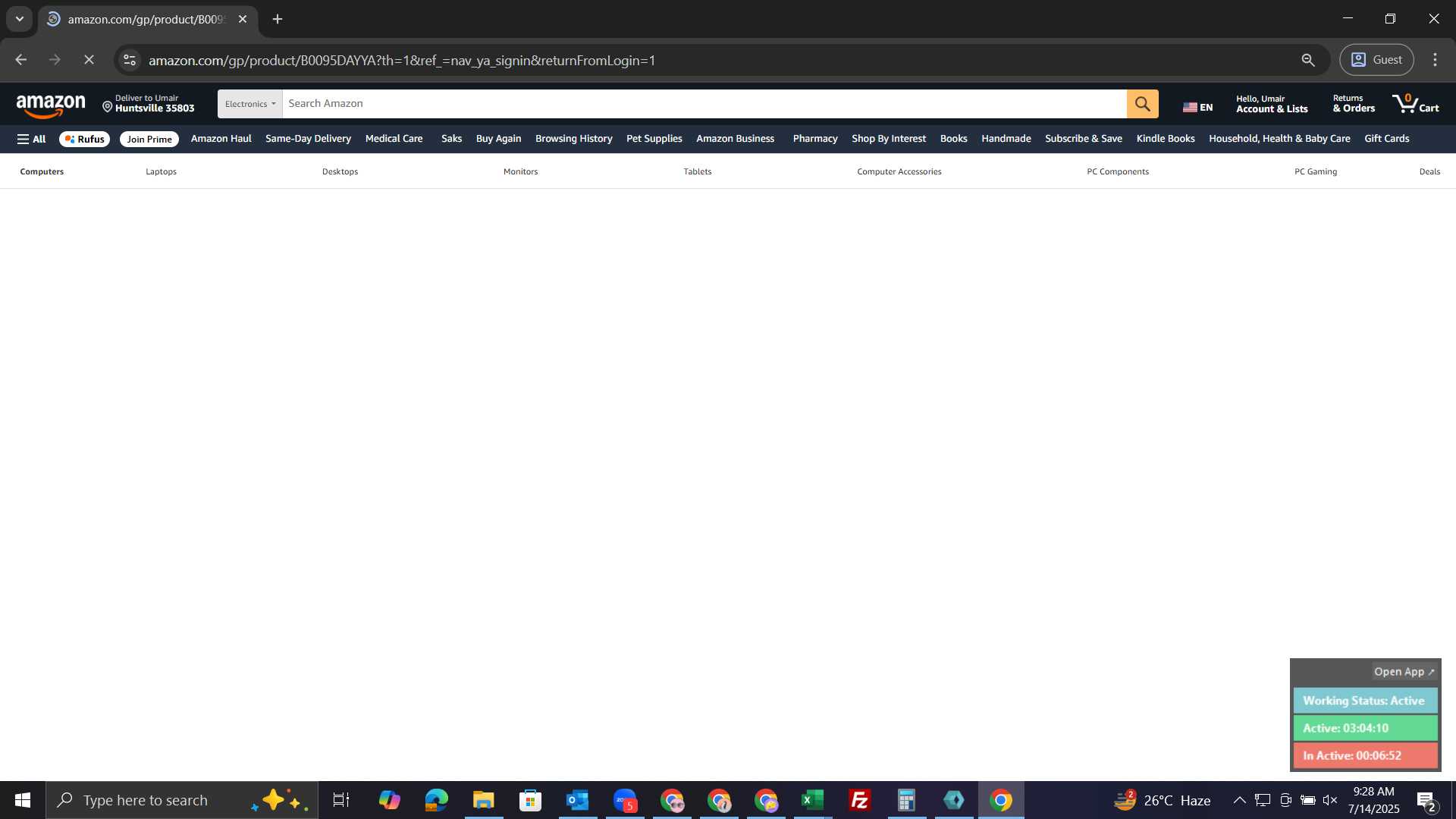Screen dimensions: 1456x819
Task: Click the zoom magnifier icon in address bar
Action: (1308, 60)
